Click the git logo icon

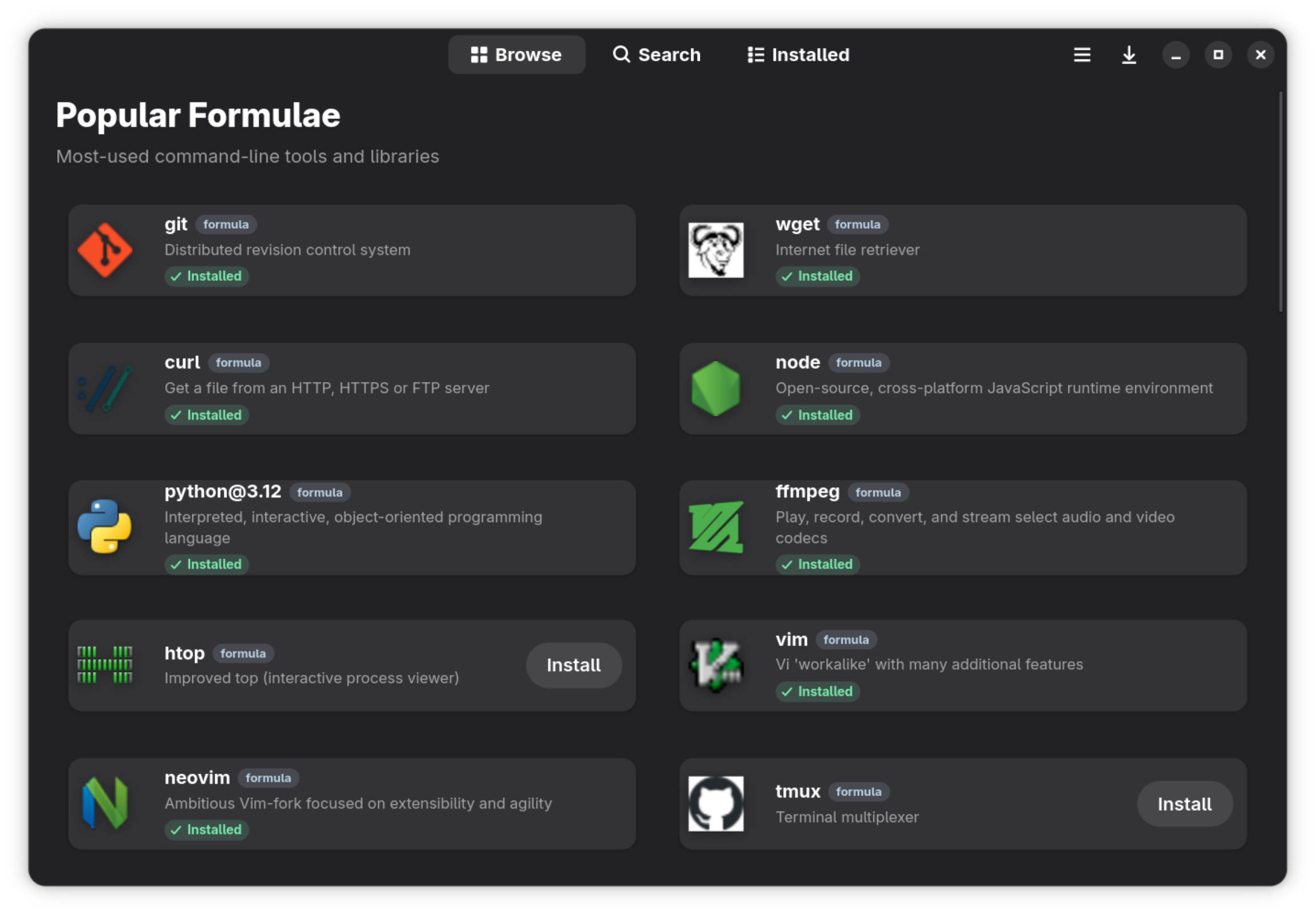point(105,250)
